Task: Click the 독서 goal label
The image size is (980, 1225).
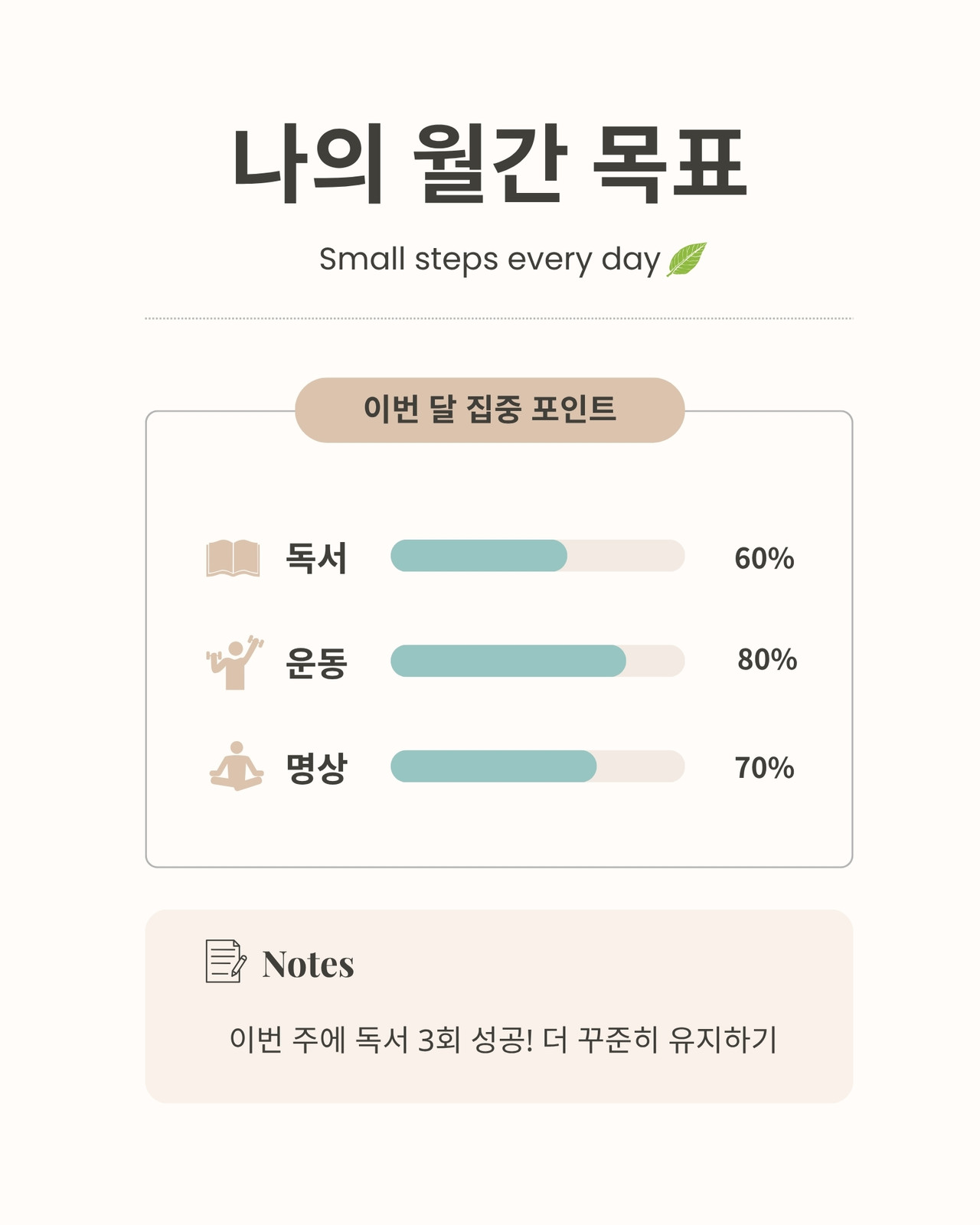Action: click(316, 557)
